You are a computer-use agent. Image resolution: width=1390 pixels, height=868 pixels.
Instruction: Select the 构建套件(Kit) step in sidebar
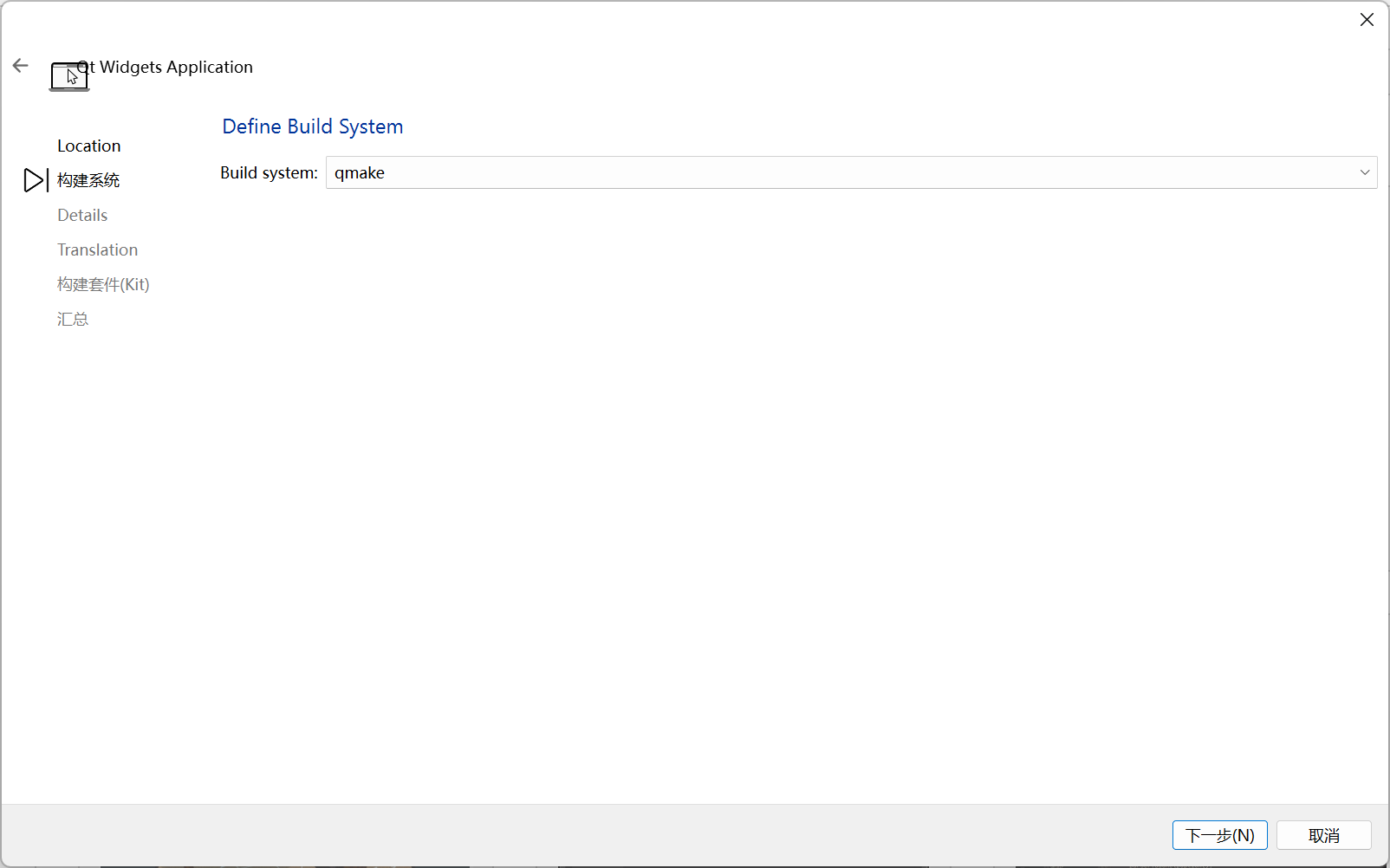point(103,284)
